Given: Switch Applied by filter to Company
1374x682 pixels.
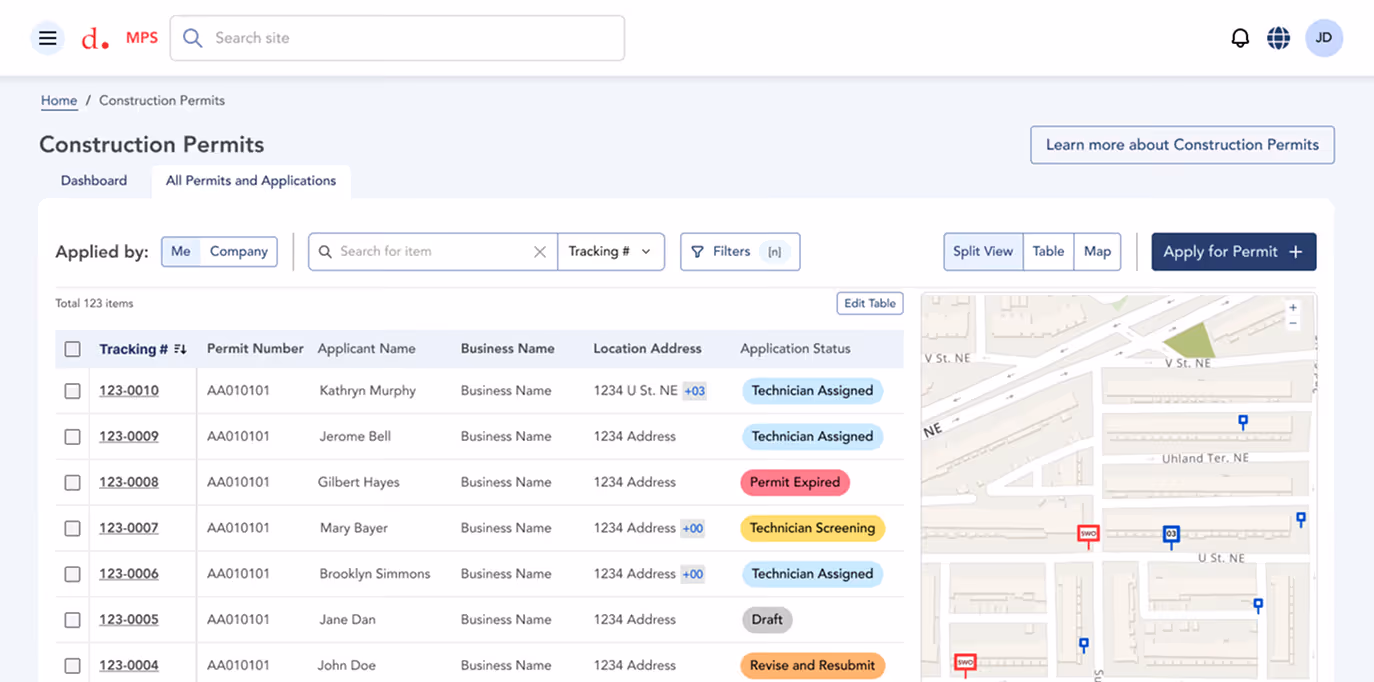Looking at the screenshot, I should (240, 251).
